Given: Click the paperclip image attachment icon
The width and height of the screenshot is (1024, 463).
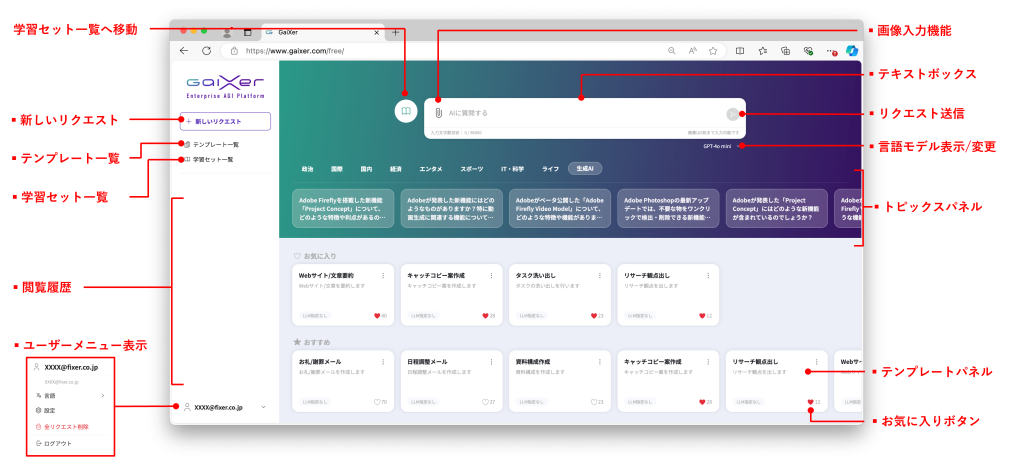Looking at the screenshot, I should click(438, 113).
